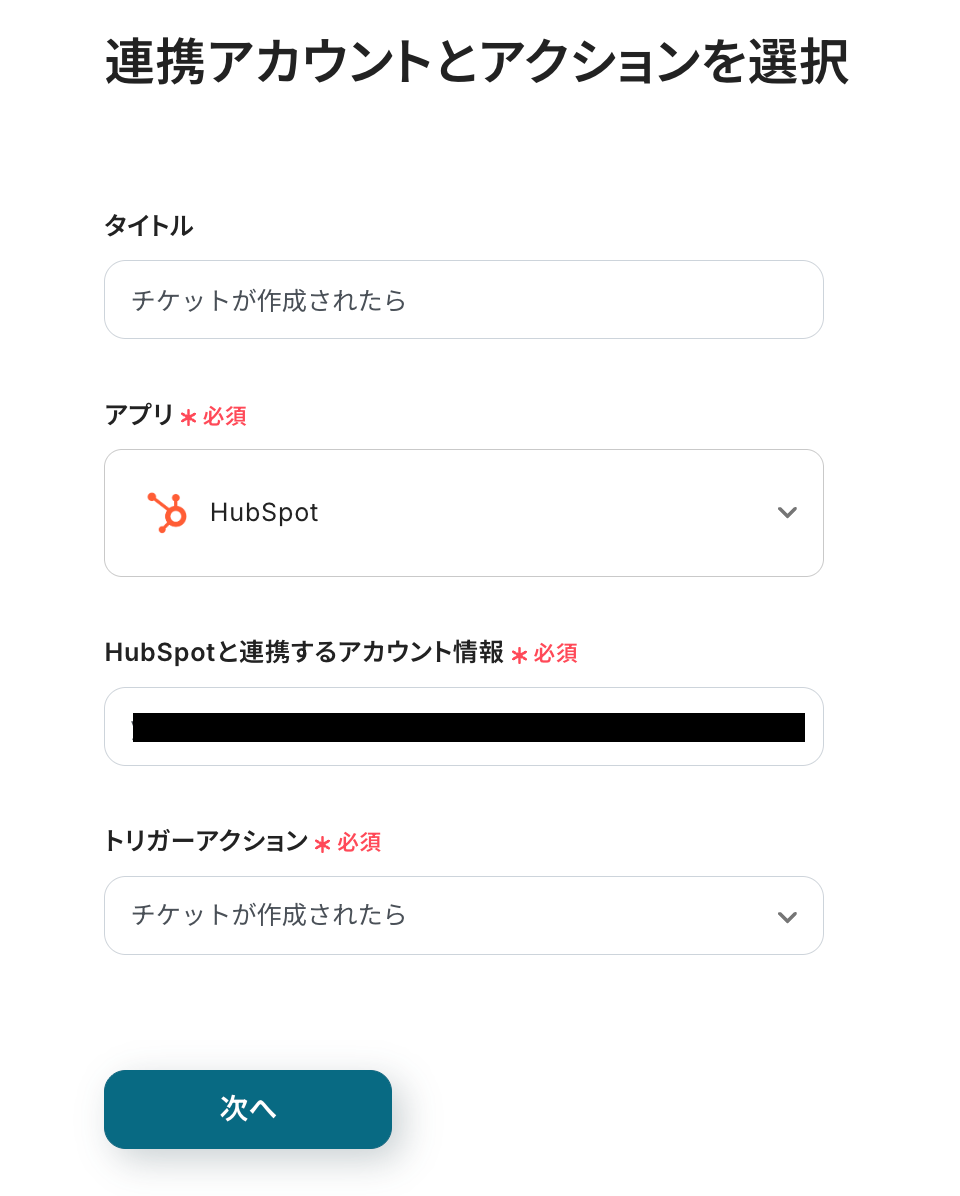Click the HubSpot name in app selector
The height and width of the screenshot is (1196, 960).
click(x=264, y=513)
